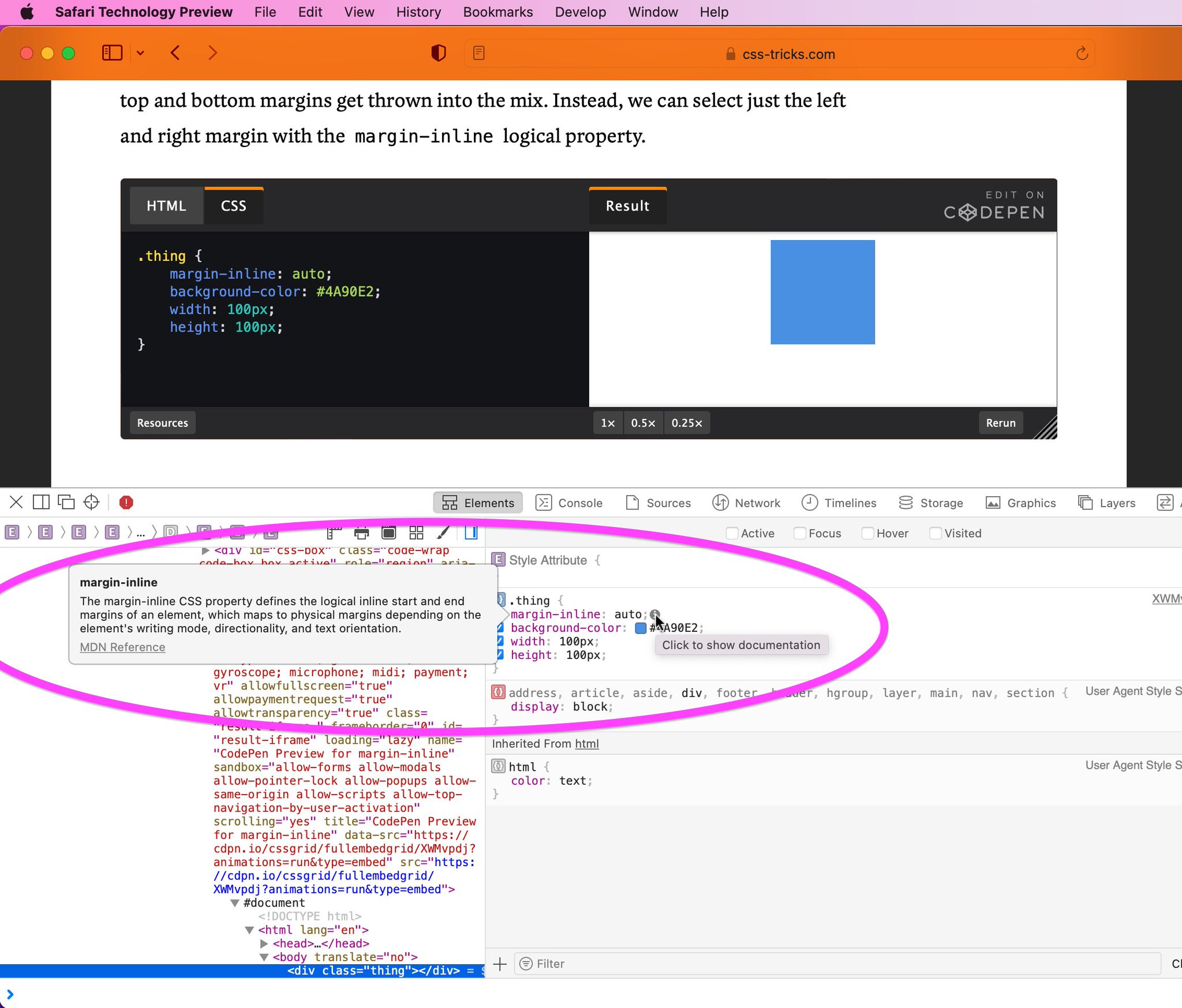Image resolution: width=1182 pixels, height=1008 pixels.
Task: Click the red error indicator icon
Action: tap(126, 503)
